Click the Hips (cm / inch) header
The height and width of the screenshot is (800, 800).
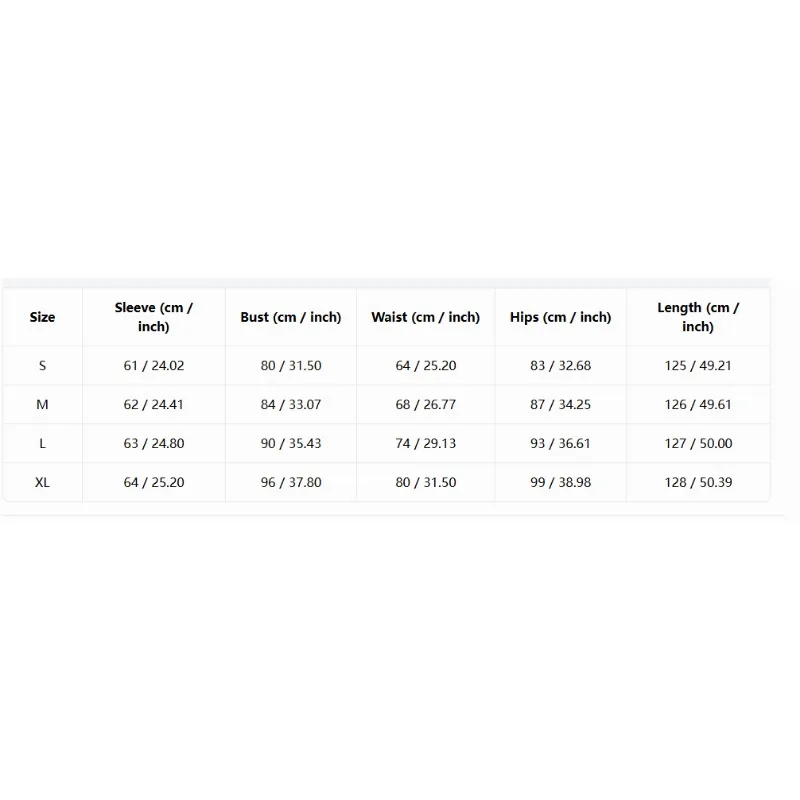click(560, 317)
